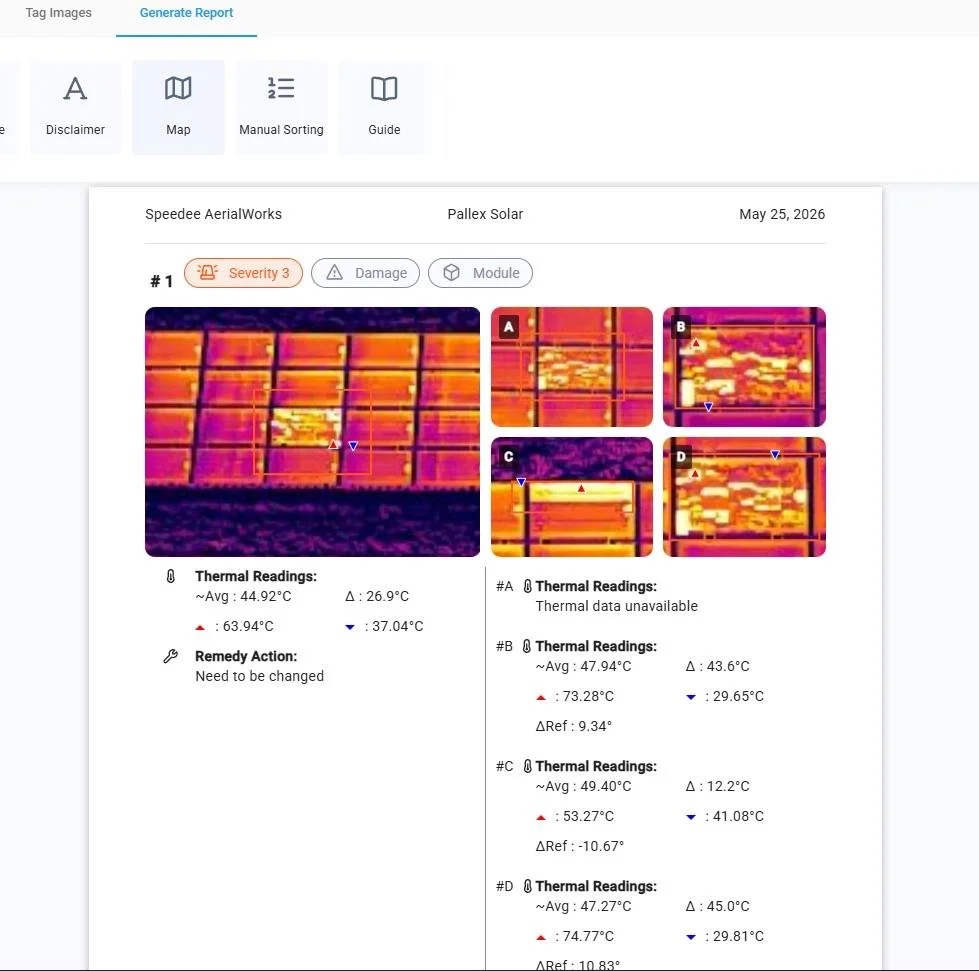Click the blue min marker in main image

pyautogui.click(x=353, y=446)
